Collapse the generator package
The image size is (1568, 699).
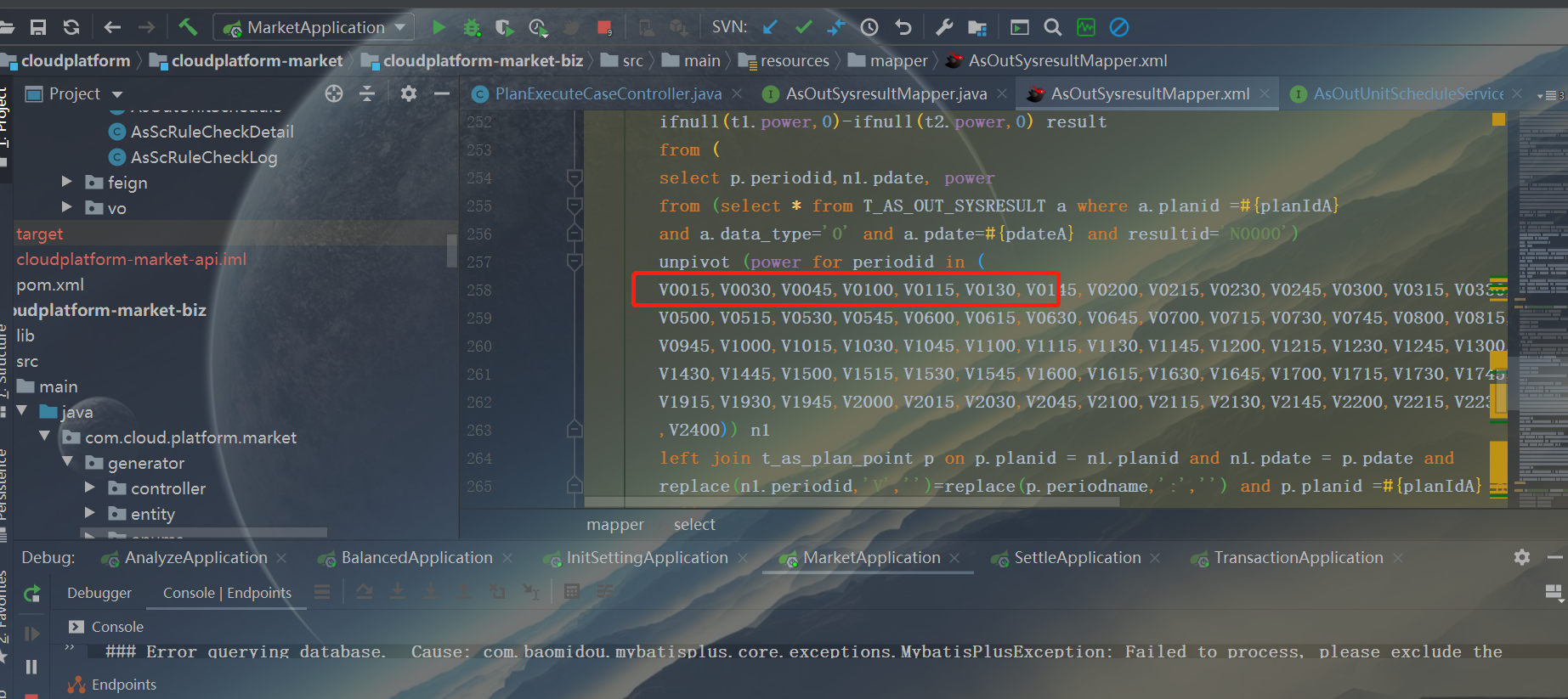click(68, 462)
